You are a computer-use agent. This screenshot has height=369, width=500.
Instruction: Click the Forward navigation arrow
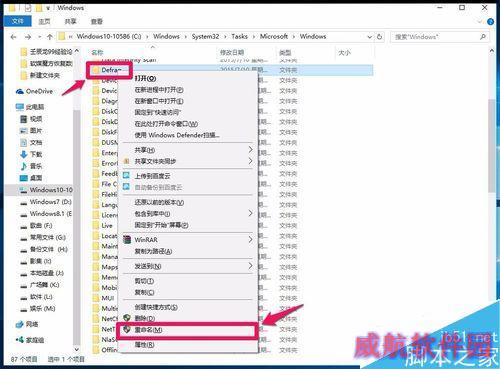pyautogui.click(x=28, y=37)
